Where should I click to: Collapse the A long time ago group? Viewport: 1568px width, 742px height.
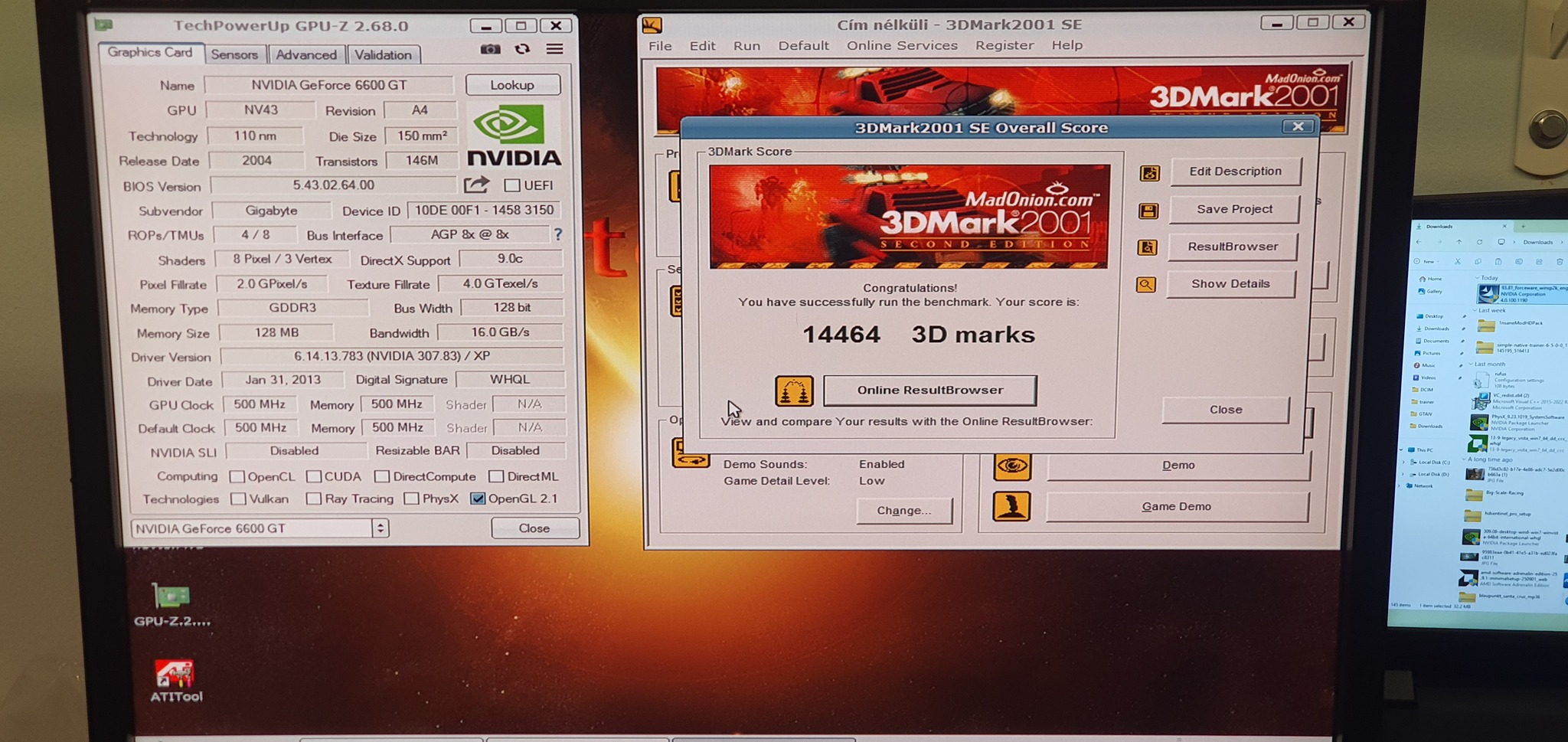1464,459
